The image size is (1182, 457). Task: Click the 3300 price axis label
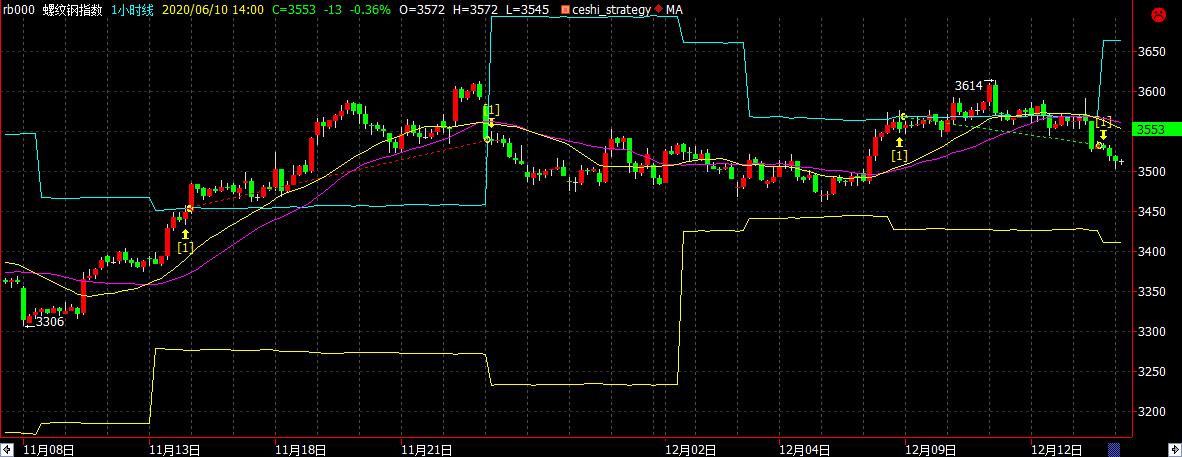[1152, 332]
